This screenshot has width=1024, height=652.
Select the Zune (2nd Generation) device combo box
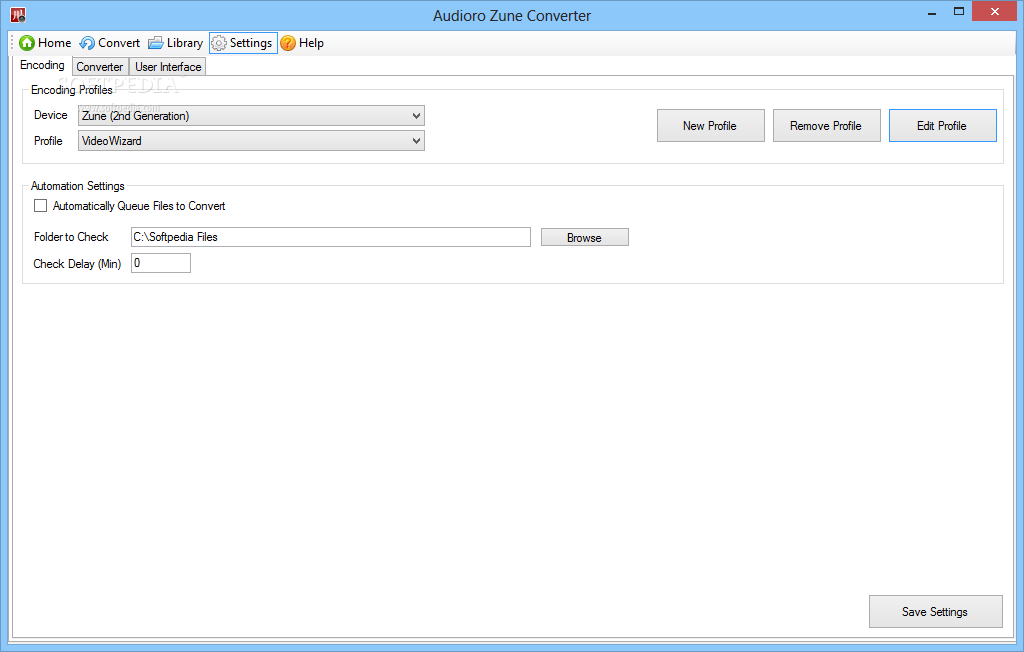coord(251,116)
